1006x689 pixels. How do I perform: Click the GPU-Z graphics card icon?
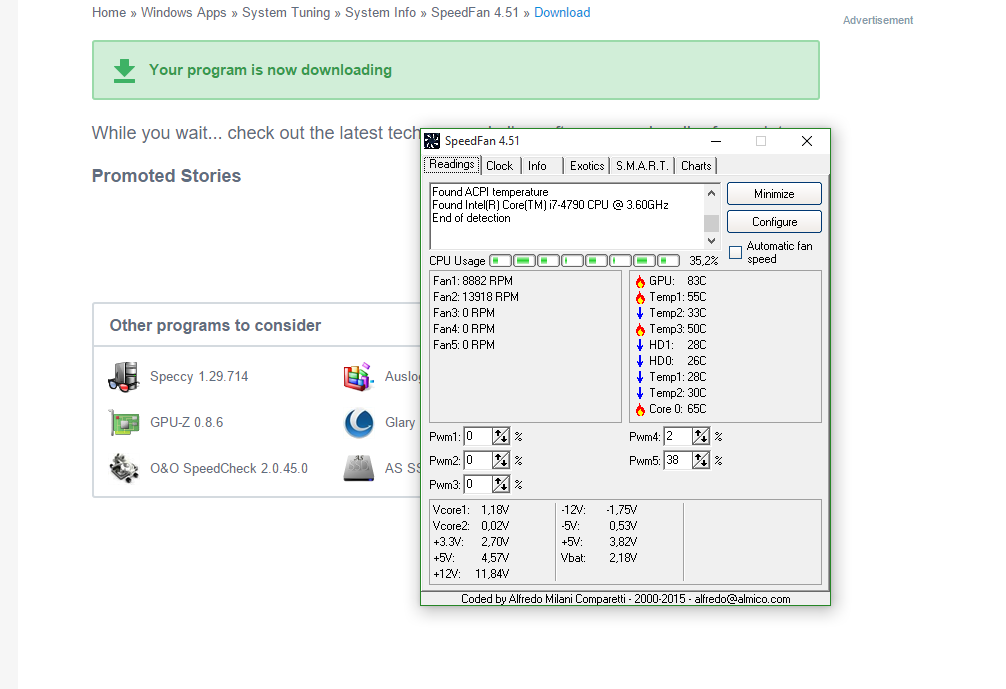coord(124,423)
